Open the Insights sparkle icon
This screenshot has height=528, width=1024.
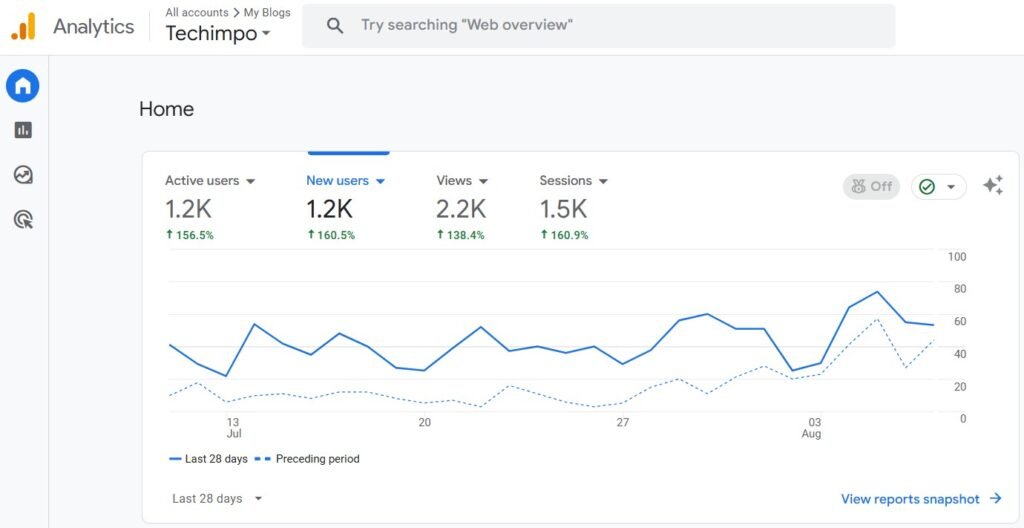[x=992, y=186]
